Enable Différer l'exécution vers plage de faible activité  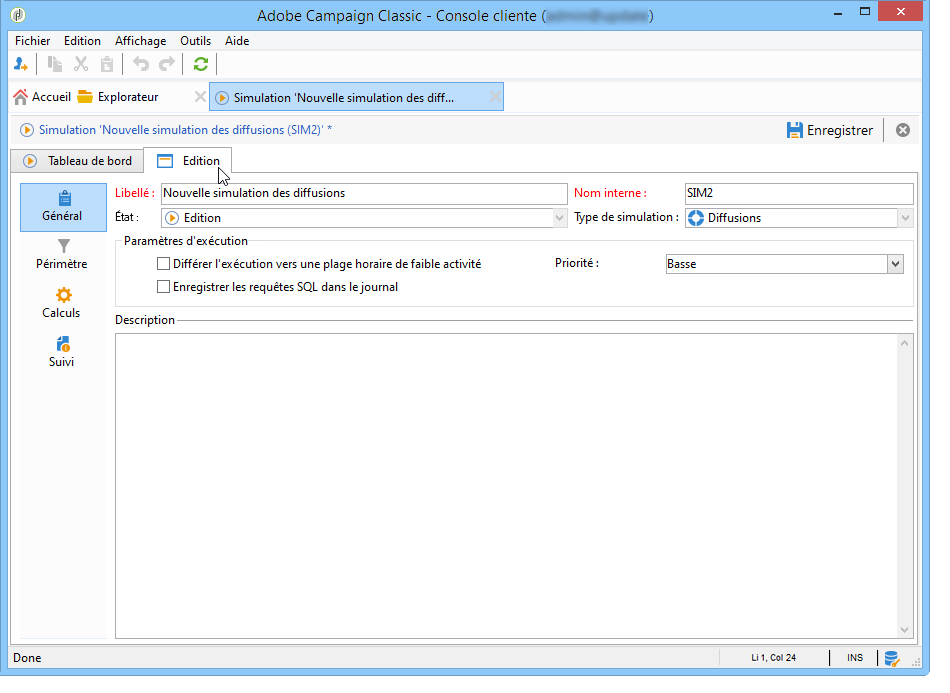[x=163, y=264]
